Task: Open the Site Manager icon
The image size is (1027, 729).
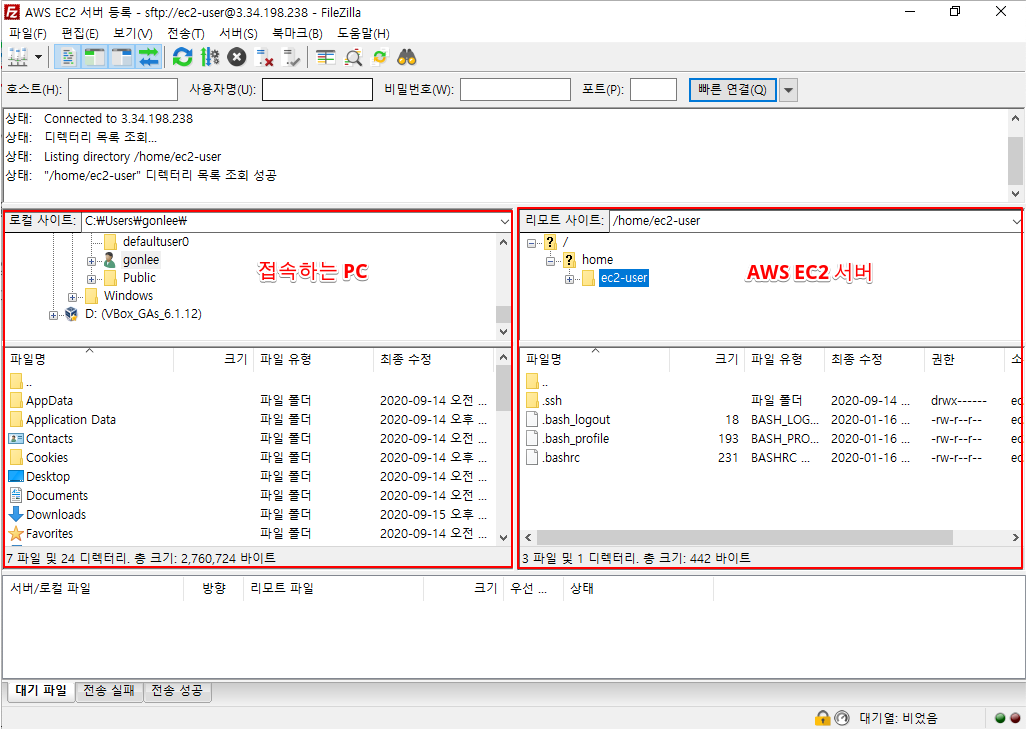Action: point(18,58)
